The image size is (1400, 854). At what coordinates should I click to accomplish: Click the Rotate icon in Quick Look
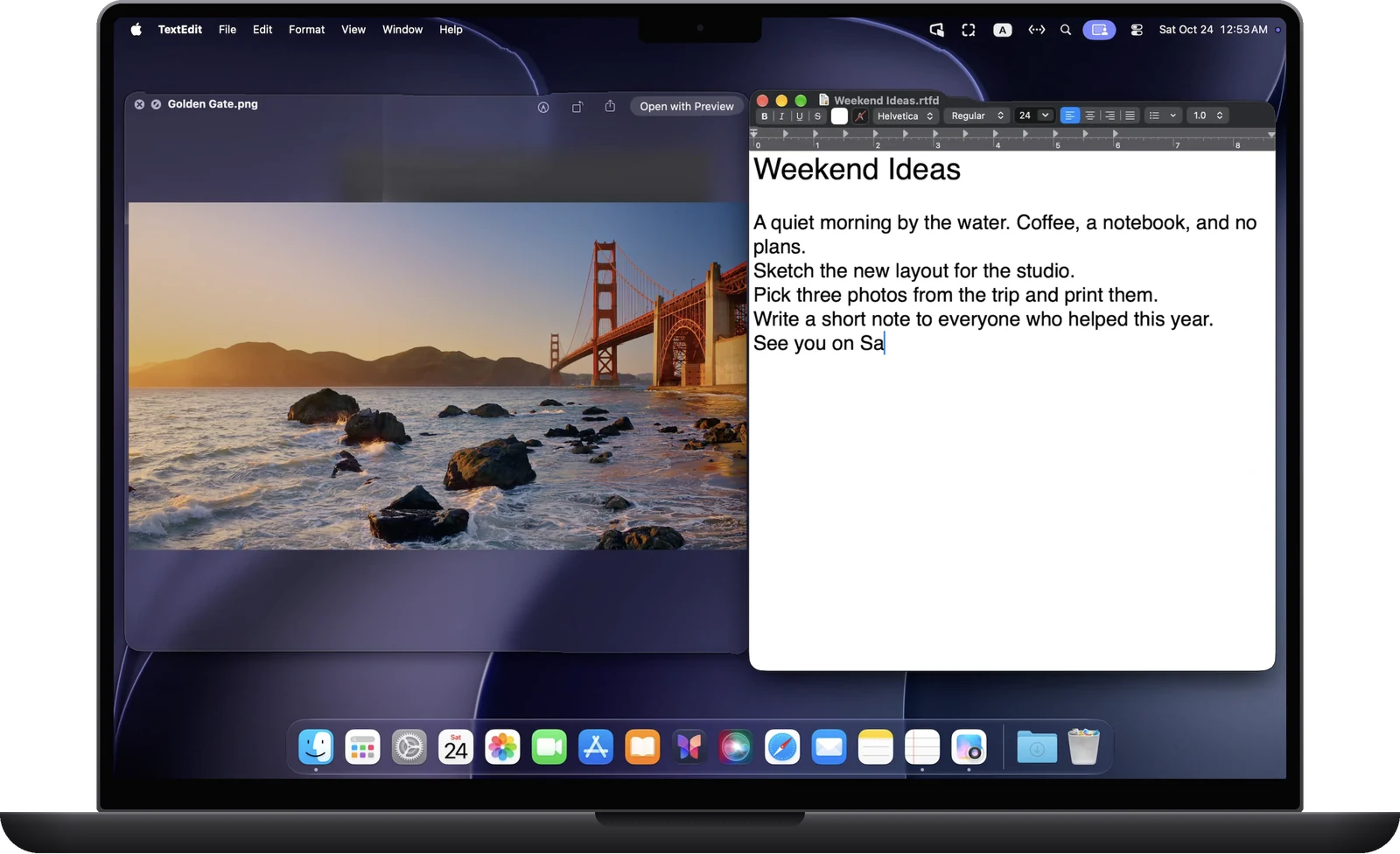577,107
